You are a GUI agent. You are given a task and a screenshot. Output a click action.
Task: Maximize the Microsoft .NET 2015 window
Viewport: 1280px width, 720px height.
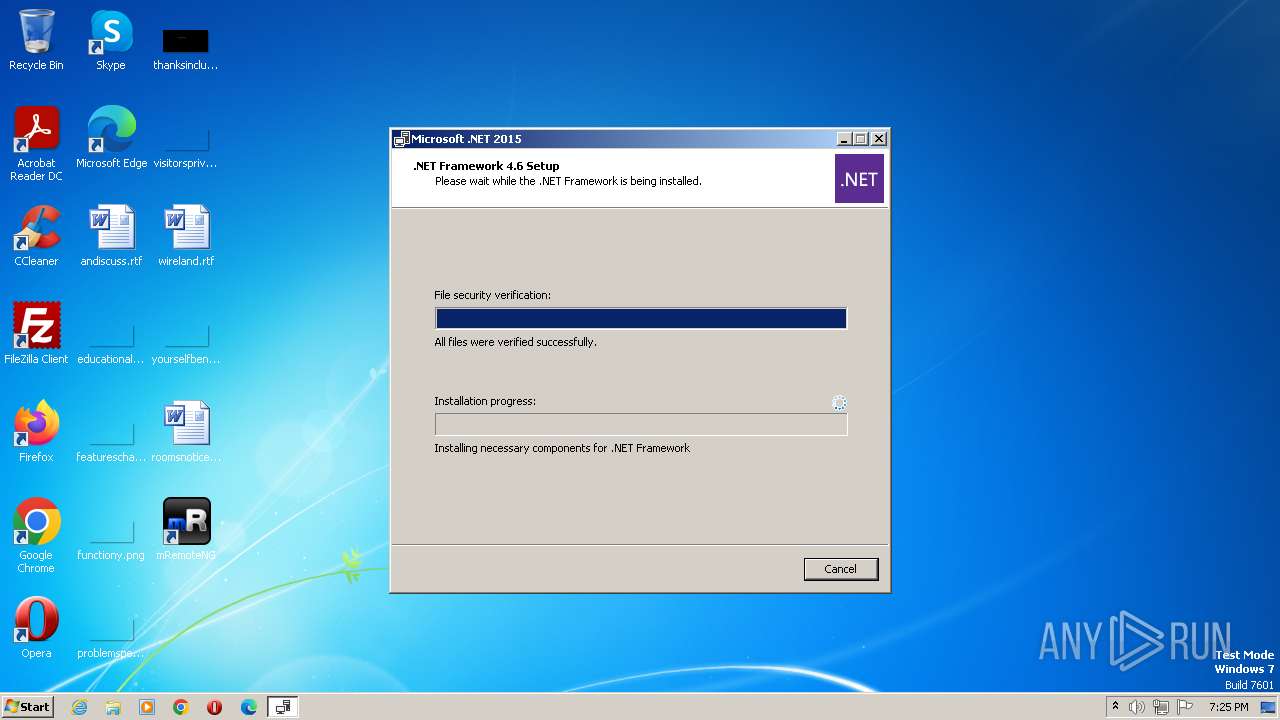860,139
